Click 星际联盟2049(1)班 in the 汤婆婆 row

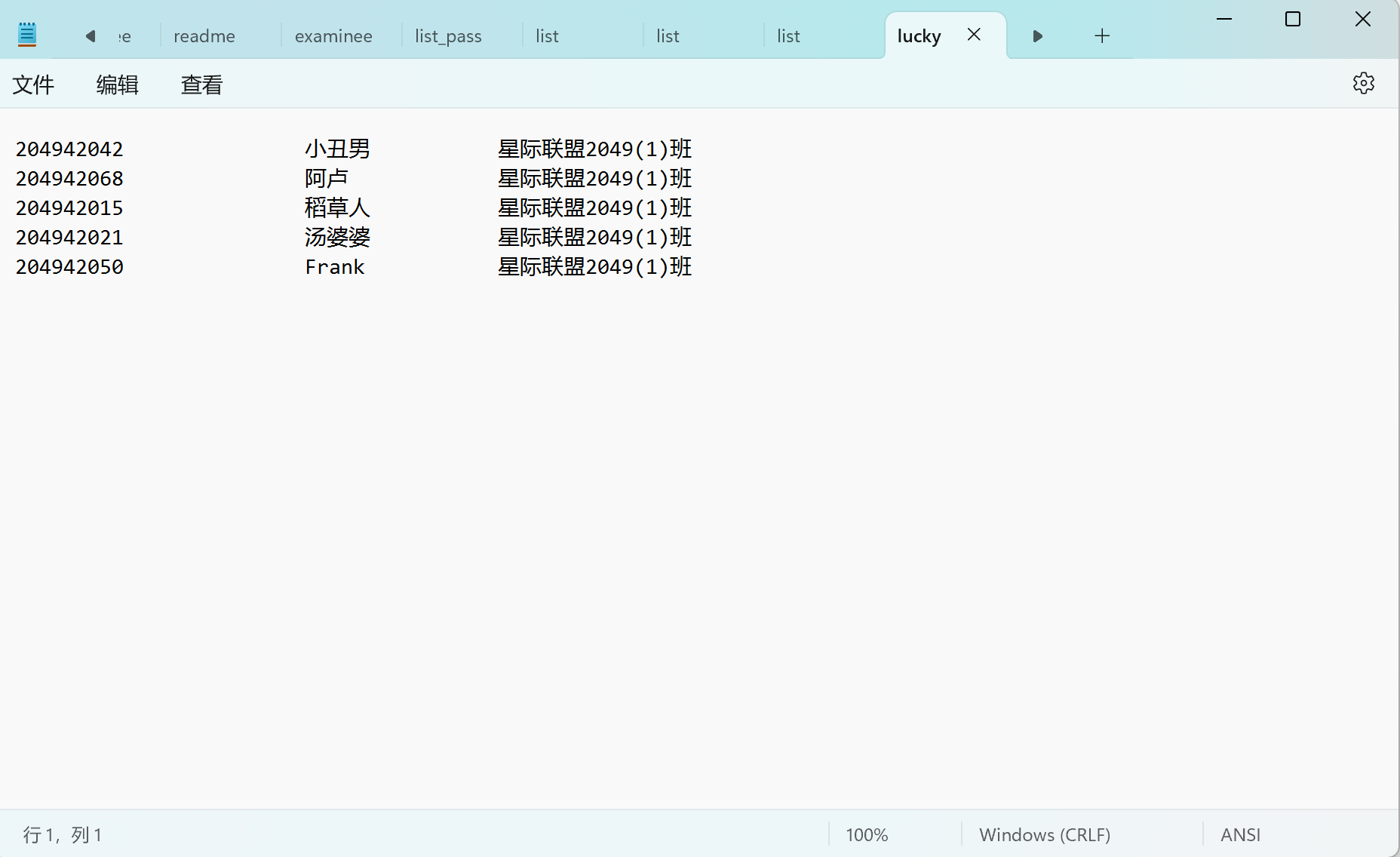(595, 238)
